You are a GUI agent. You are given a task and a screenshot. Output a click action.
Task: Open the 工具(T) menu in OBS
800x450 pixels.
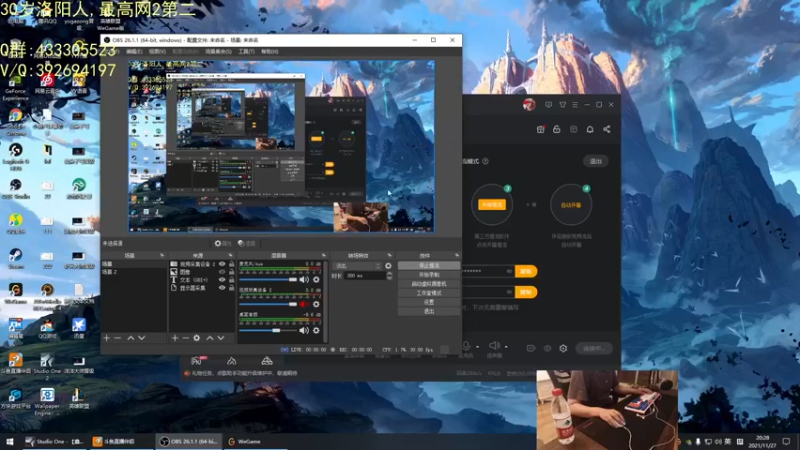(246, 52)
